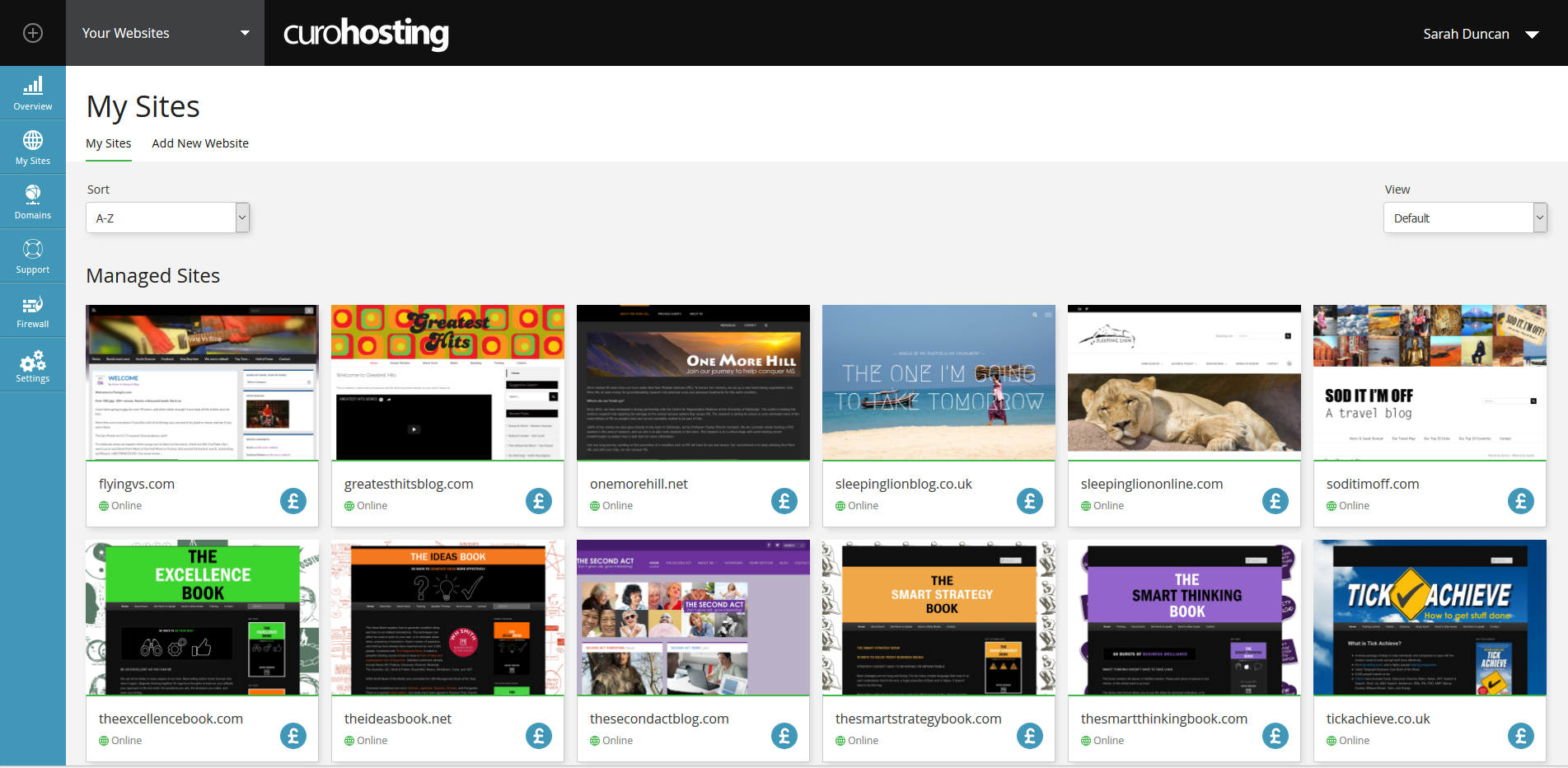
Task: Click the pound billing icon for theideasbook.net
Action: point(539,736)
